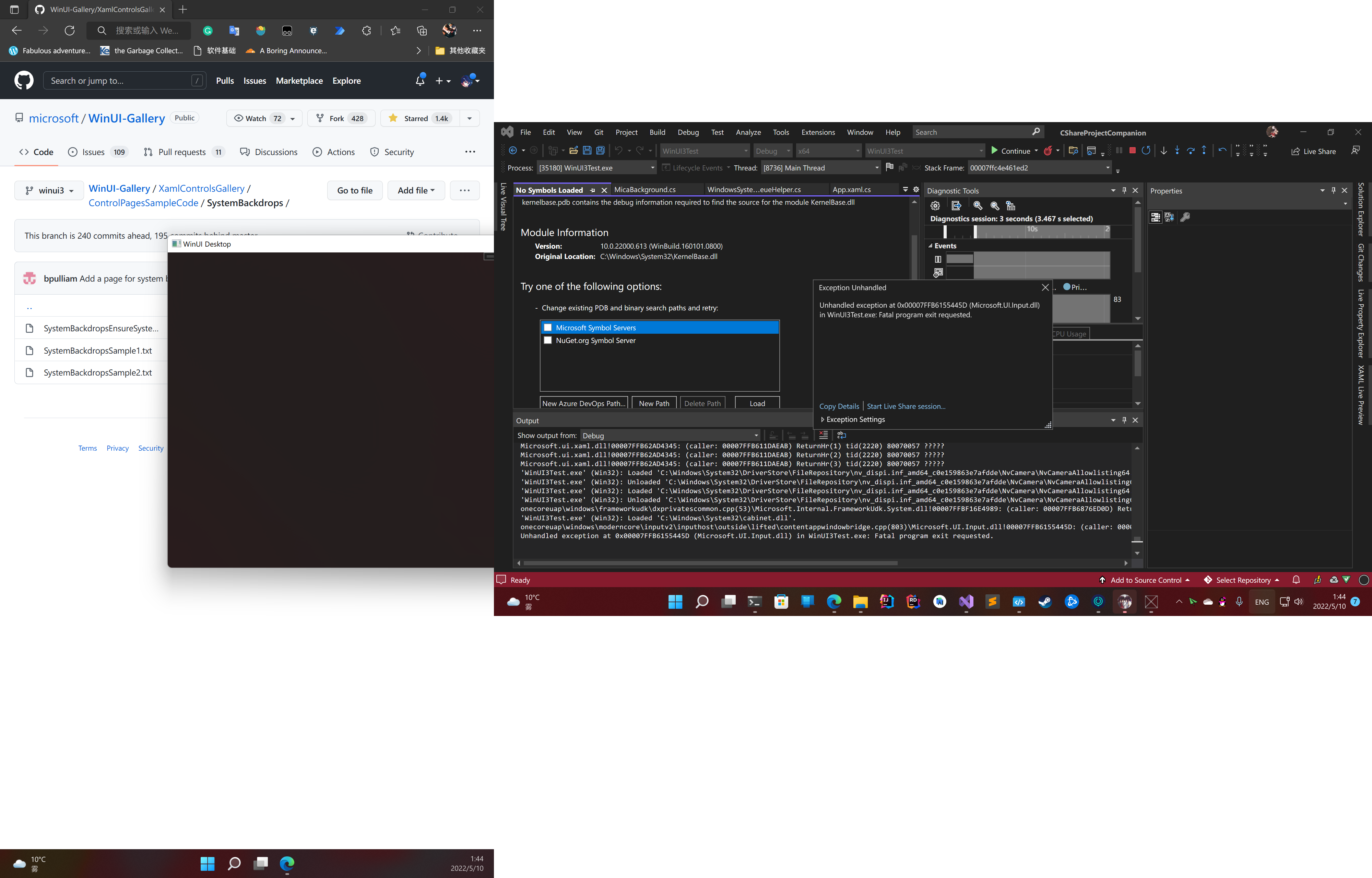The image size is (1372, 878).
Task: Toggle Categorized view in Properties panel
Action: point(1156,217)
